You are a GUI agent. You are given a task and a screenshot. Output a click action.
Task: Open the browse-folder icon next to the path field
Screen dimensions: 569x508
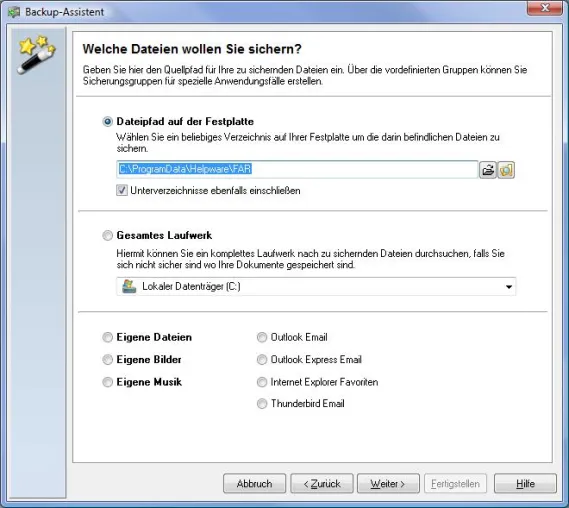[x=488, y=170]
